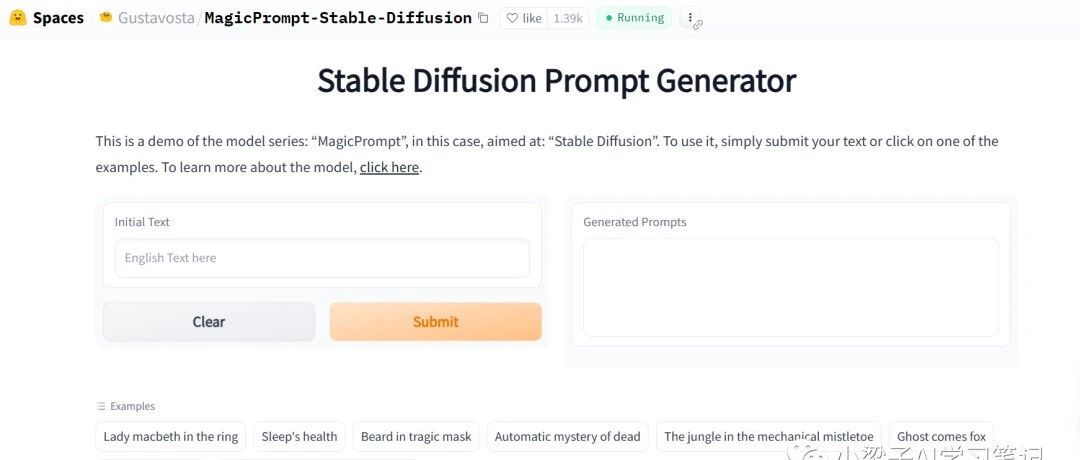Select example "Lady macbeth in the ring"
The height and width of the screenshot is (460, 1080).
coord(171,437)
